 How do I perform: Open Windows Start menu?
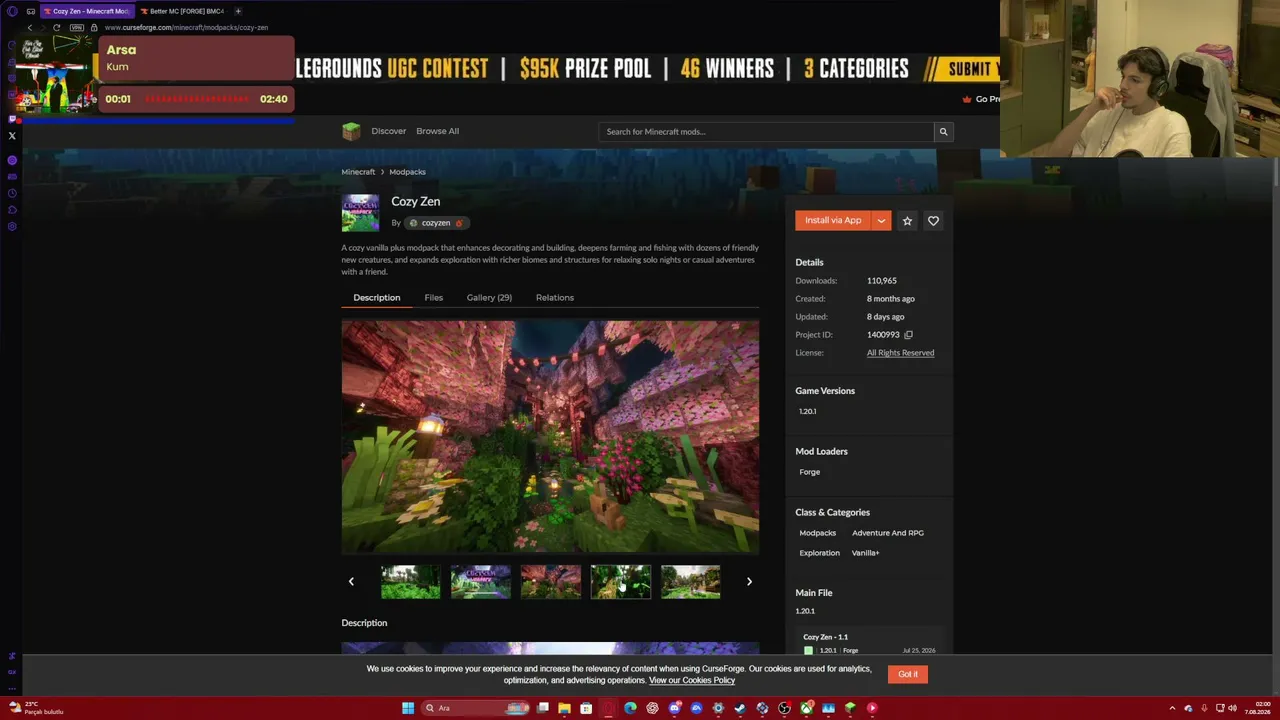(408, 708)
